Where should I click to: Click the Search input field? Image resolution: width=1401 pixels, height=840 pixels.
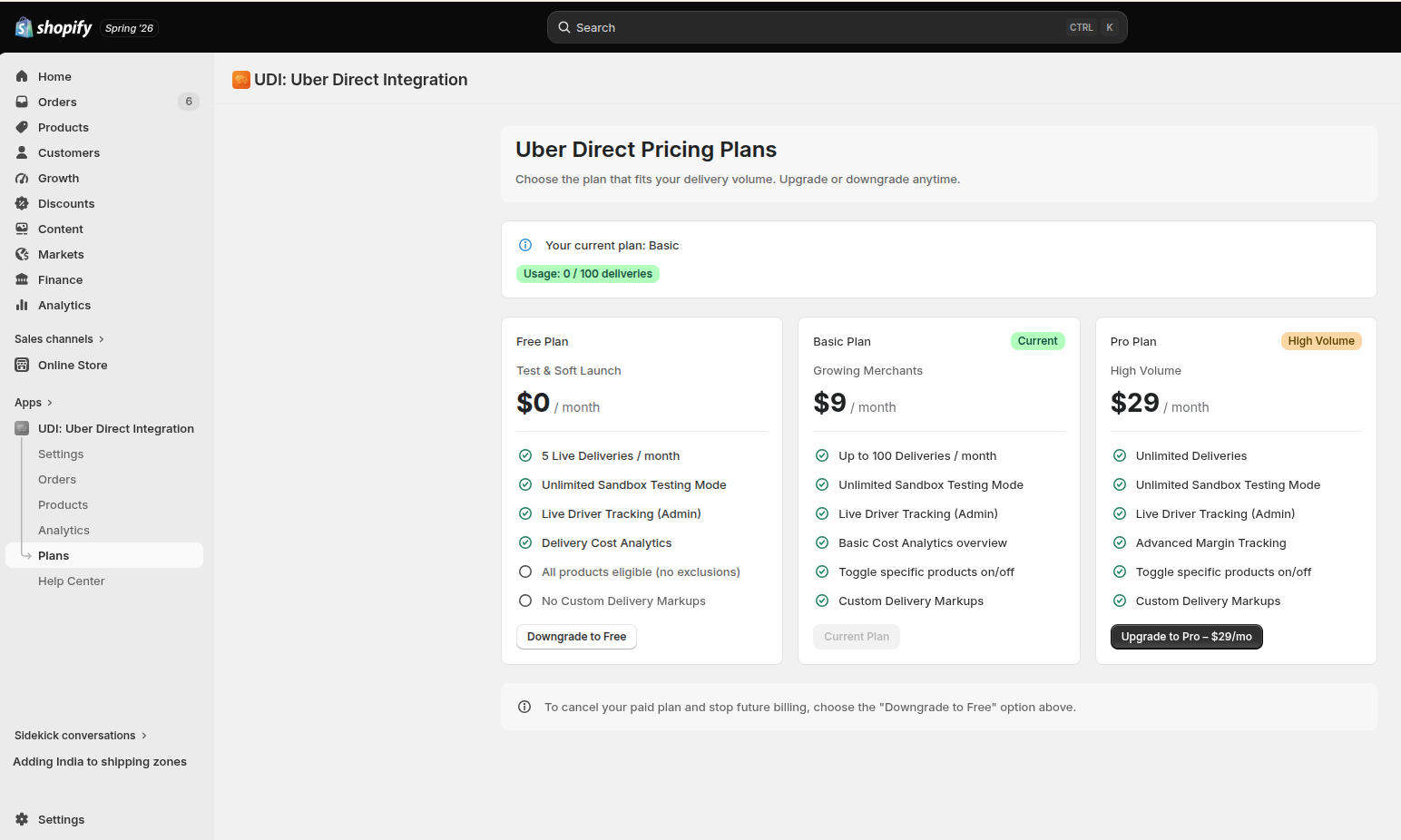(x=837, y=27)
